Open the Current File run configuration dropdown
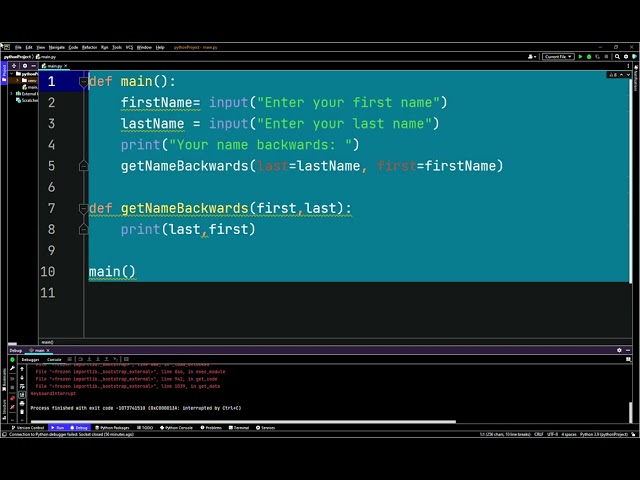 [x=558, y=57]
